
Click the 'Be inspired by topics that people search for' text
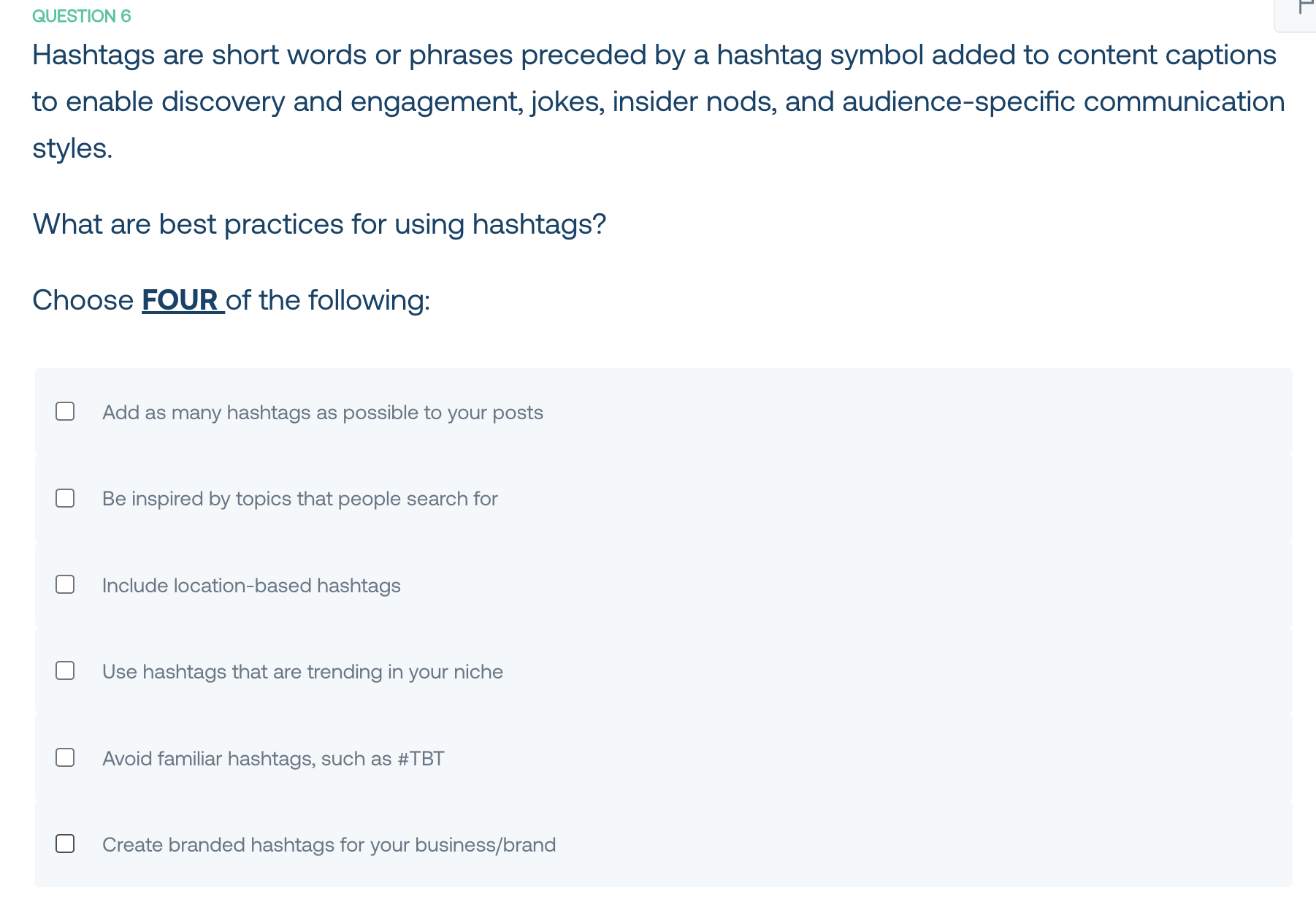point(300,499)
